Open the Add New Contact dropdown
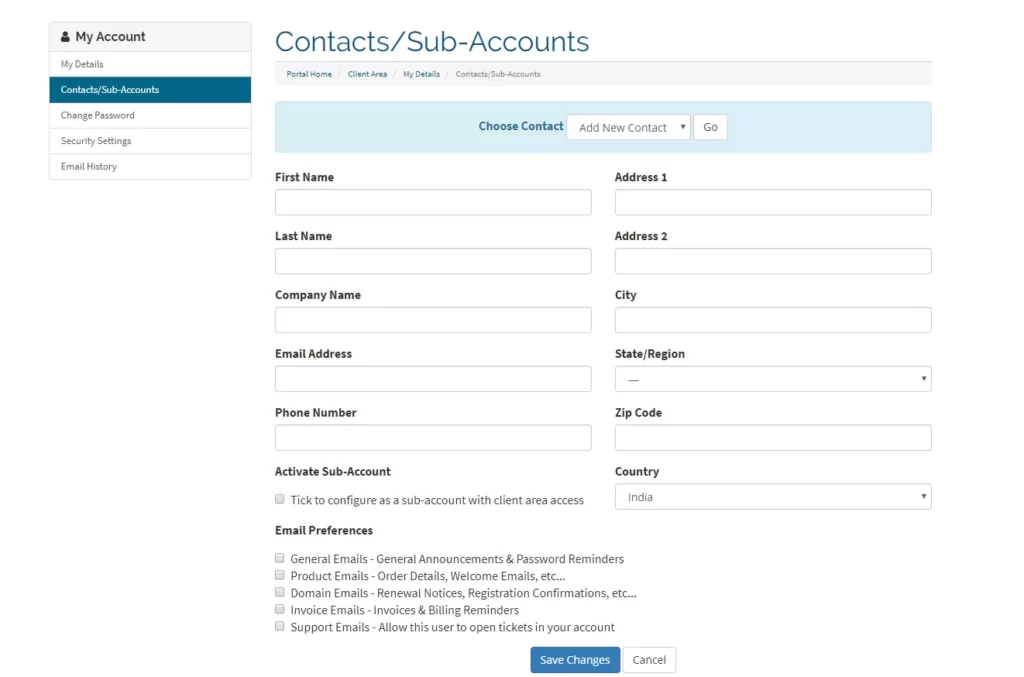This screenshot has width=1024, height=677. click(x=628, y=127)
